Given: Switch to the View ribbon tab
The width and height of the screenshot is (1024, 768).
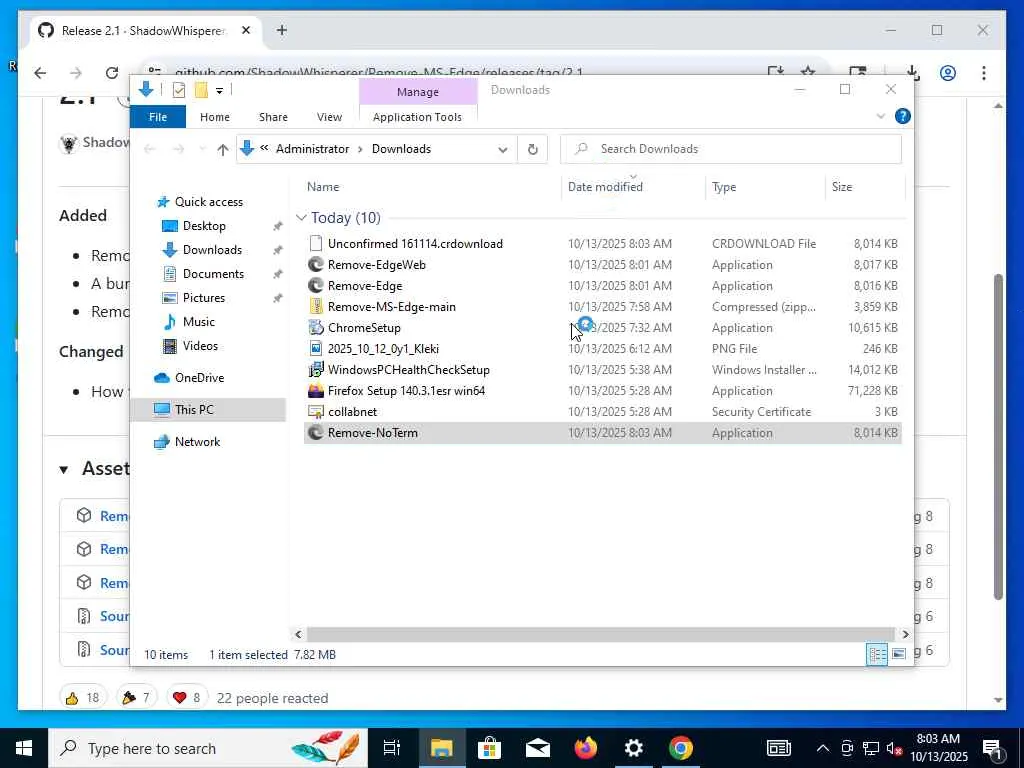Looking at the screenshot, I should coord(329,117).
